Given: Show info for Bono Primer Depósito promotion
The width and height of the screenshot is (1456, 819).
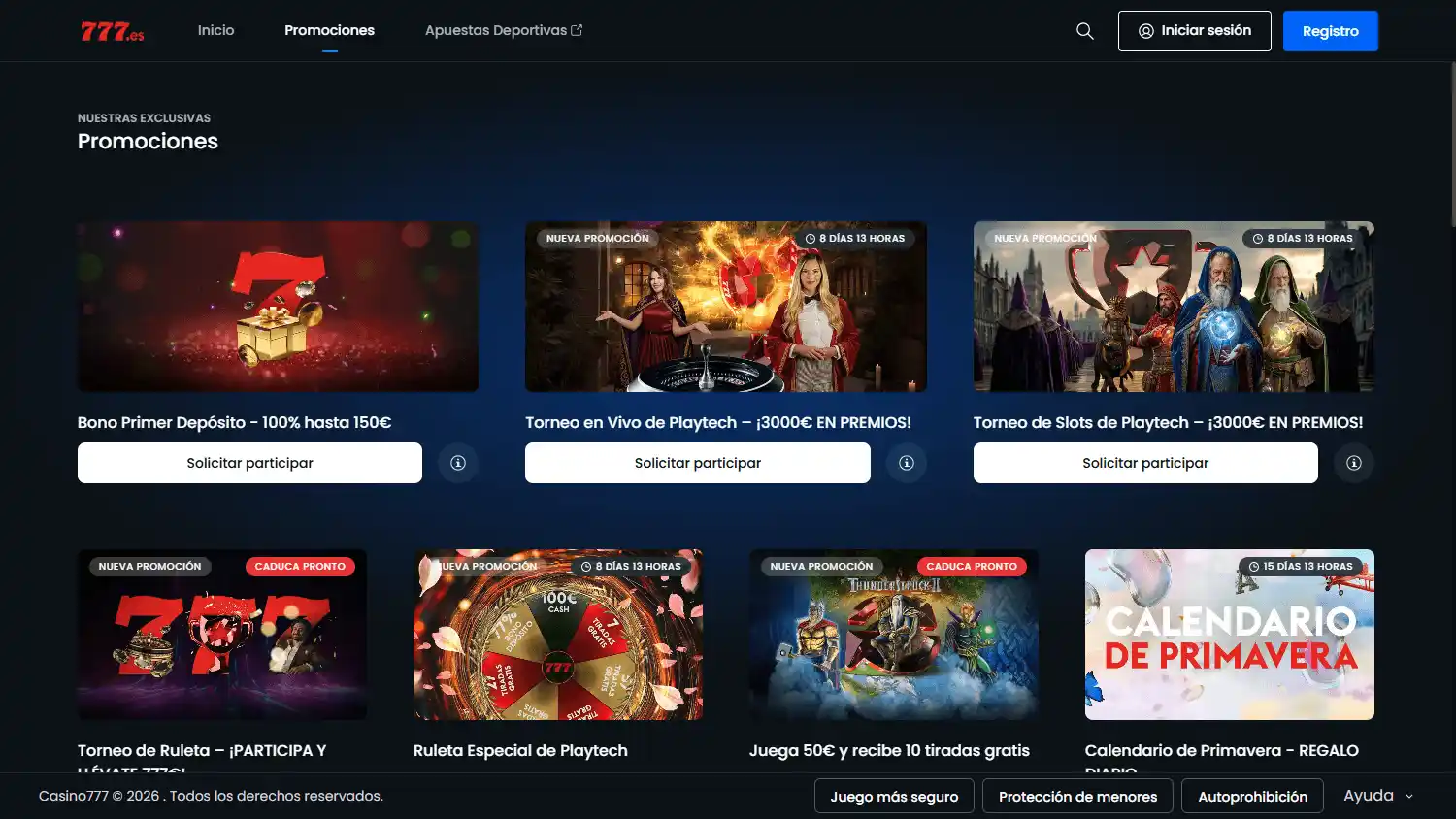Looking at the screenshot, I should 458,463.
